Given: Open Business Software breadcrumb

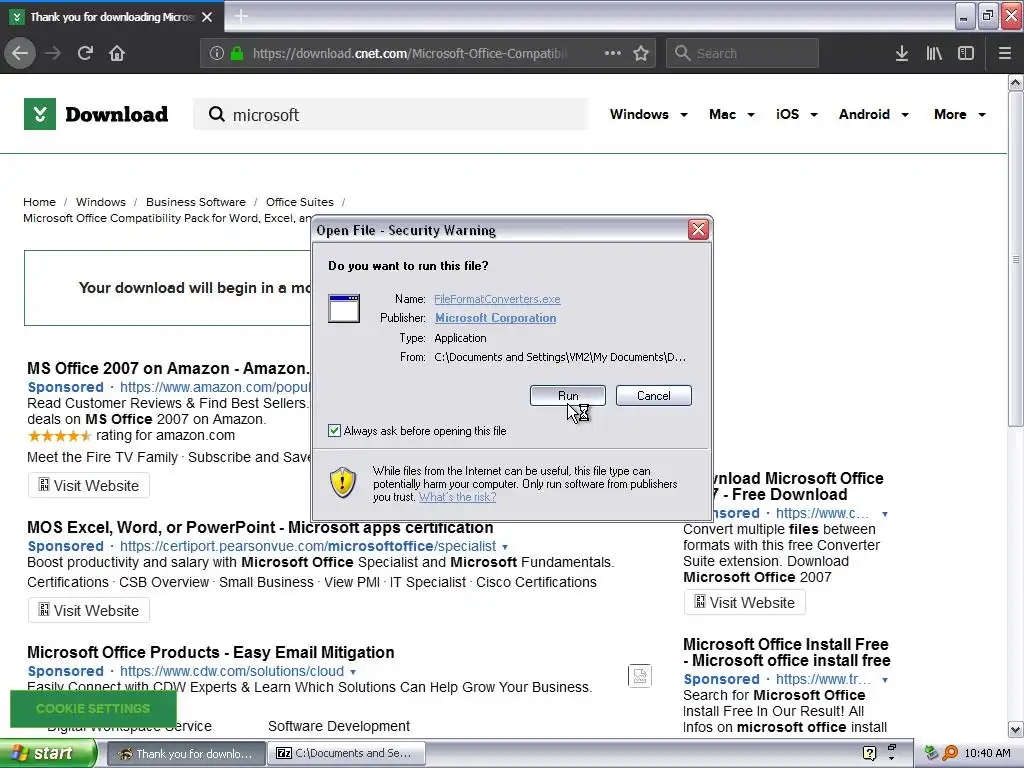Looking at the screenshot, I should pos(196,202).
